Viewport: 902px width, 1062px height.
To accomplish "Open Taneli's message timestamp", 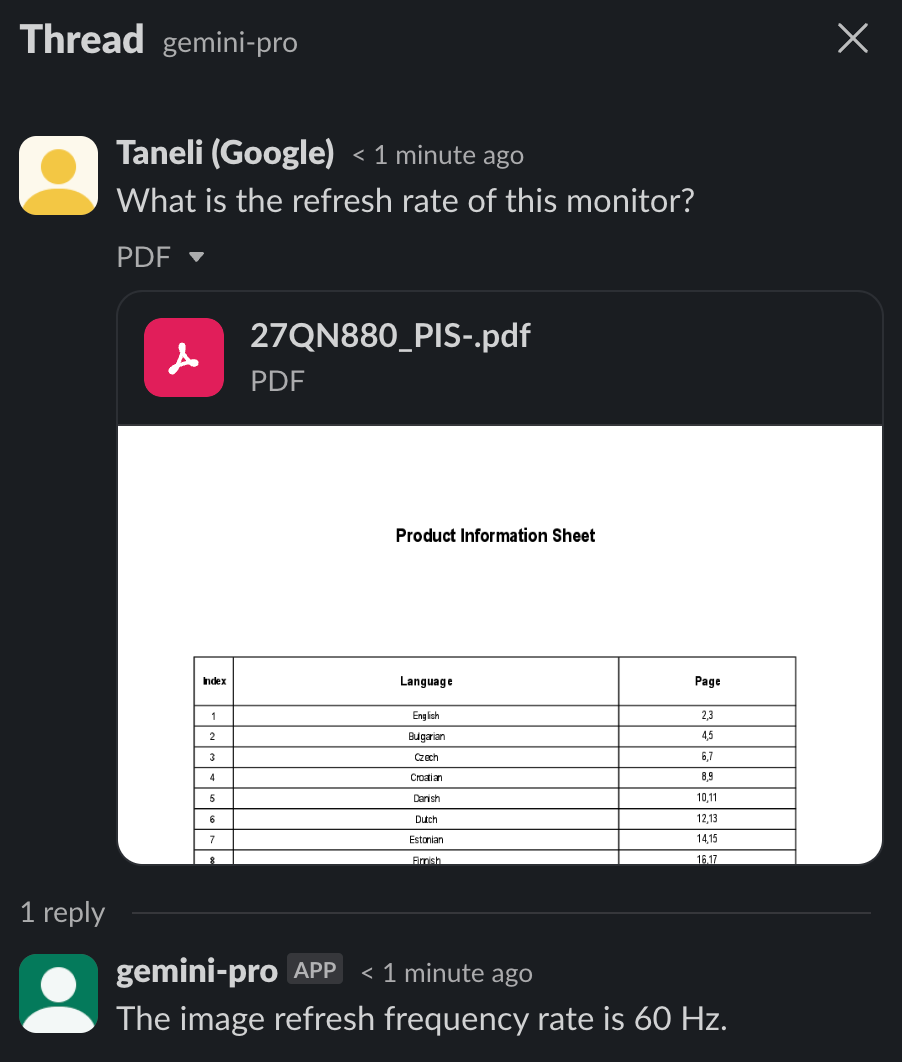I will click(x=437, y=155).
